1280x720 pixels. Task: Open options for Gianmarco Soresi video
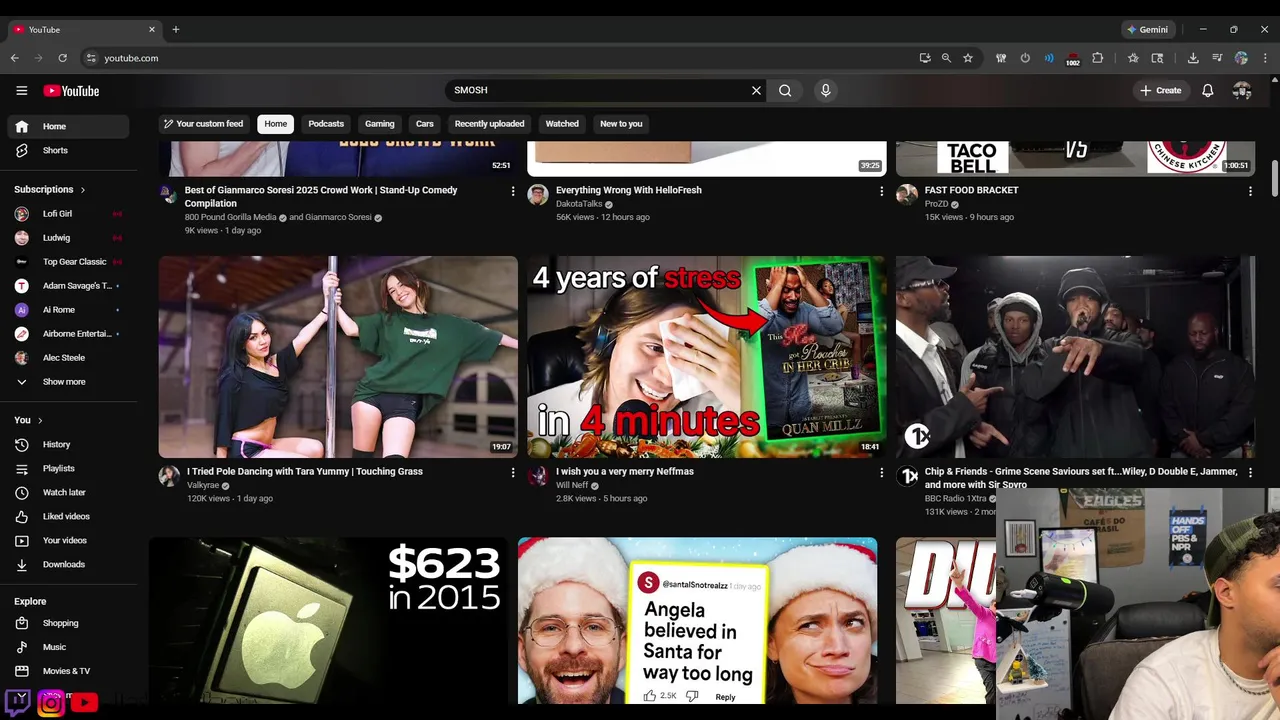[513, 191]
